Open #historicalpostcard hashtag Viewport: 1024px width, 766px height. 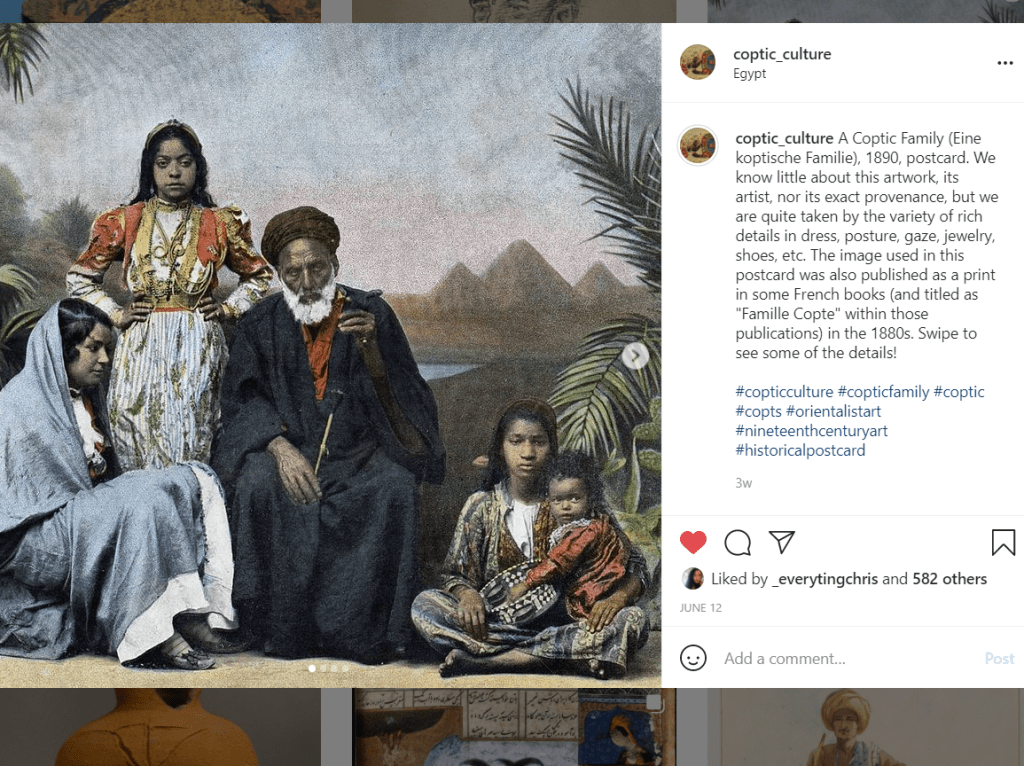click(x=800, y=451)
